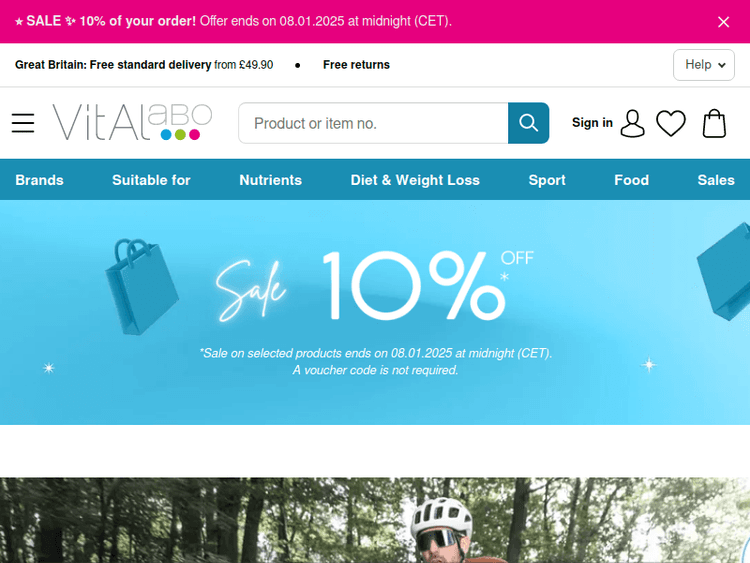Click the cyclist promotional image

click(x=375, y=520)
